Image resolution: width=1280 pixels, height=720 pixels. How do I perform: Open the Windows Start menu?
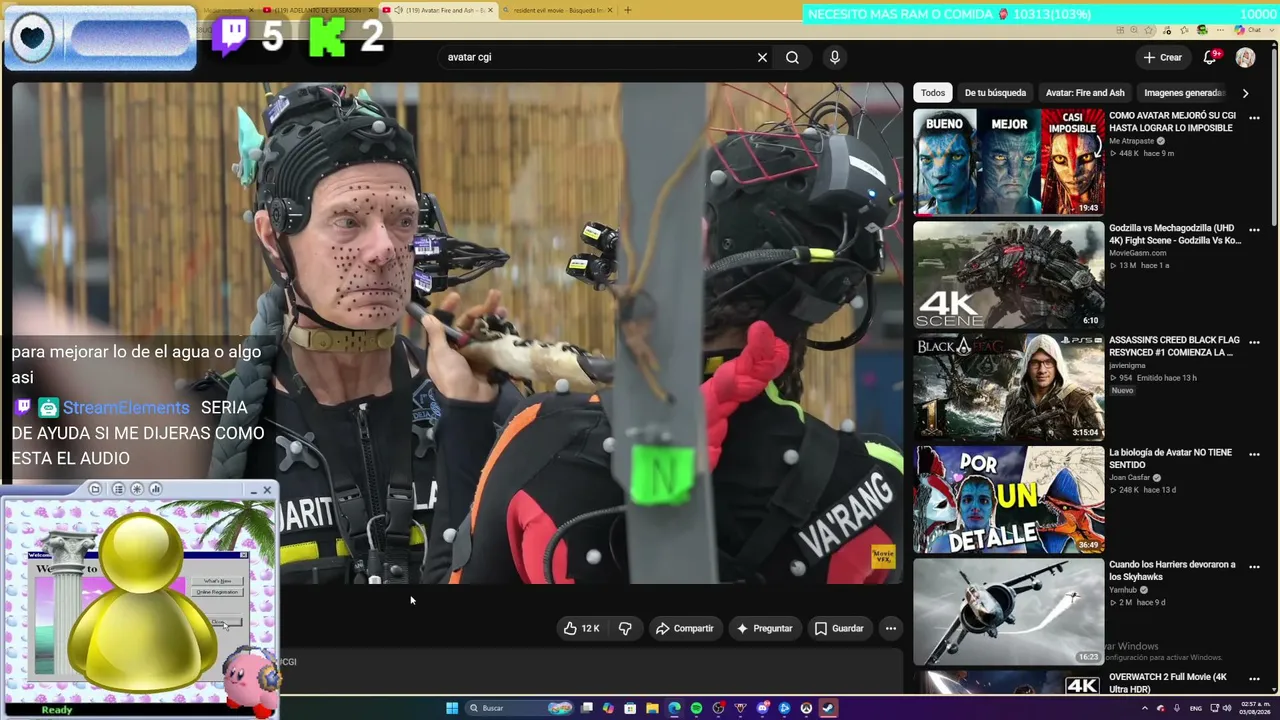point(452,708)
